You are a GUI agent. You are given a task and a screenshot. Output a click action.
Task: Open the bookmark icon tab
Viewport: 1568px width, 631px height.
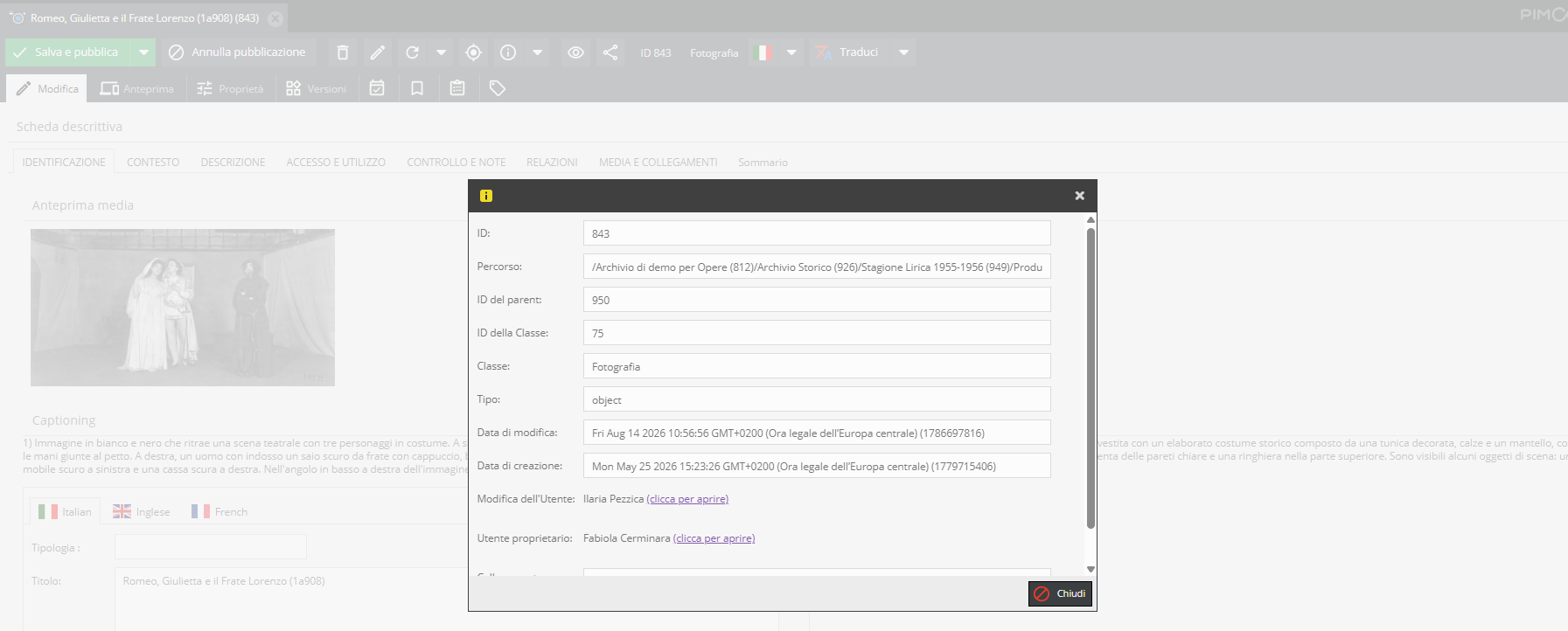[x=417, y=88]
